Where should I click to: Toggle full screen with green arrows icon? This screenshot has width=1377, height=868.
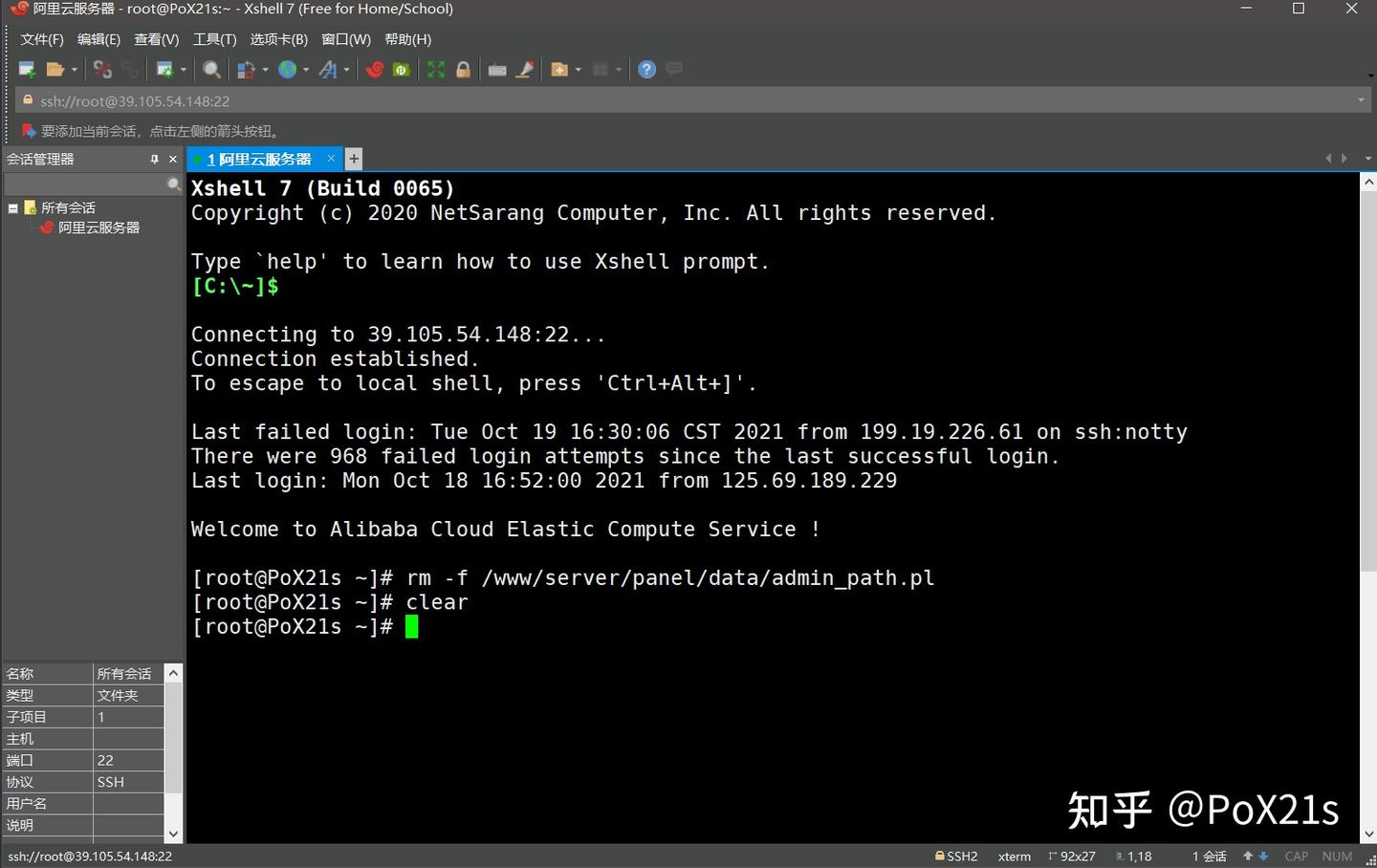tap(436, 70)
